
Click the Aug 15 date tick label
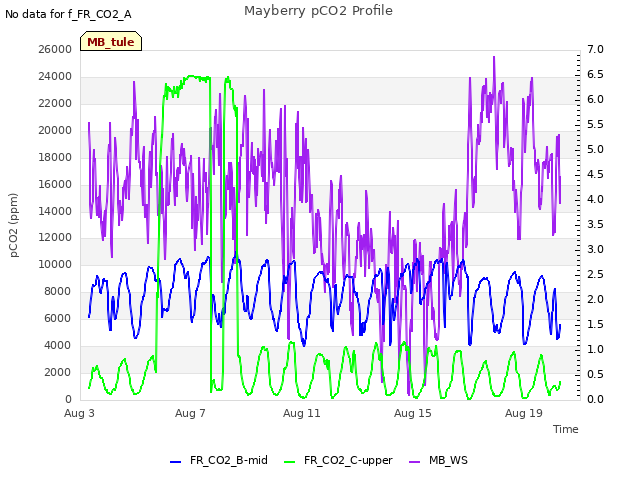tap(413, 413)
